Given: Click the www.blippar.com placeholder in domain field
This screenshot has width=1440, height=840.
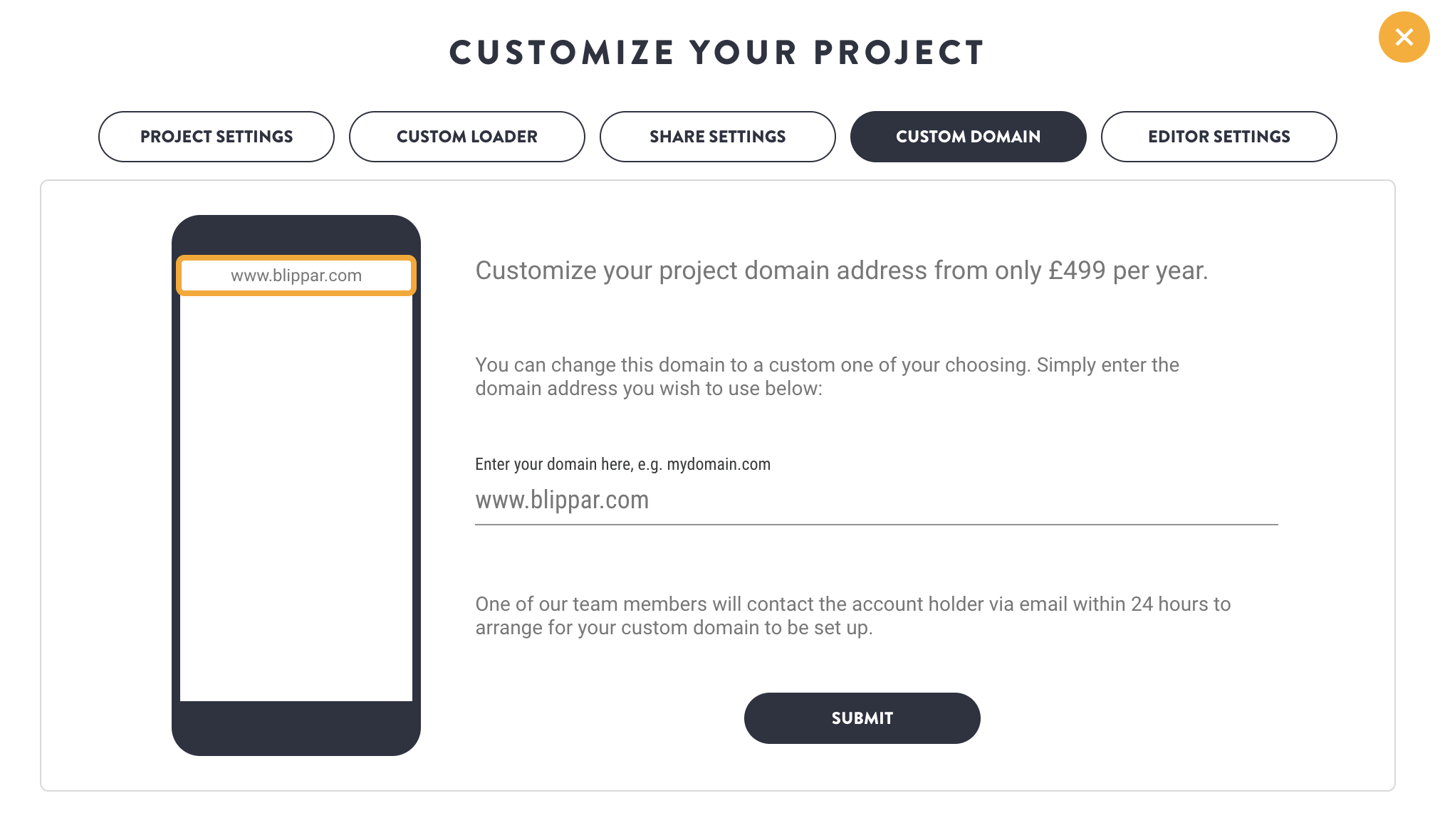Looking at the screenshot, I should [562, 500].
